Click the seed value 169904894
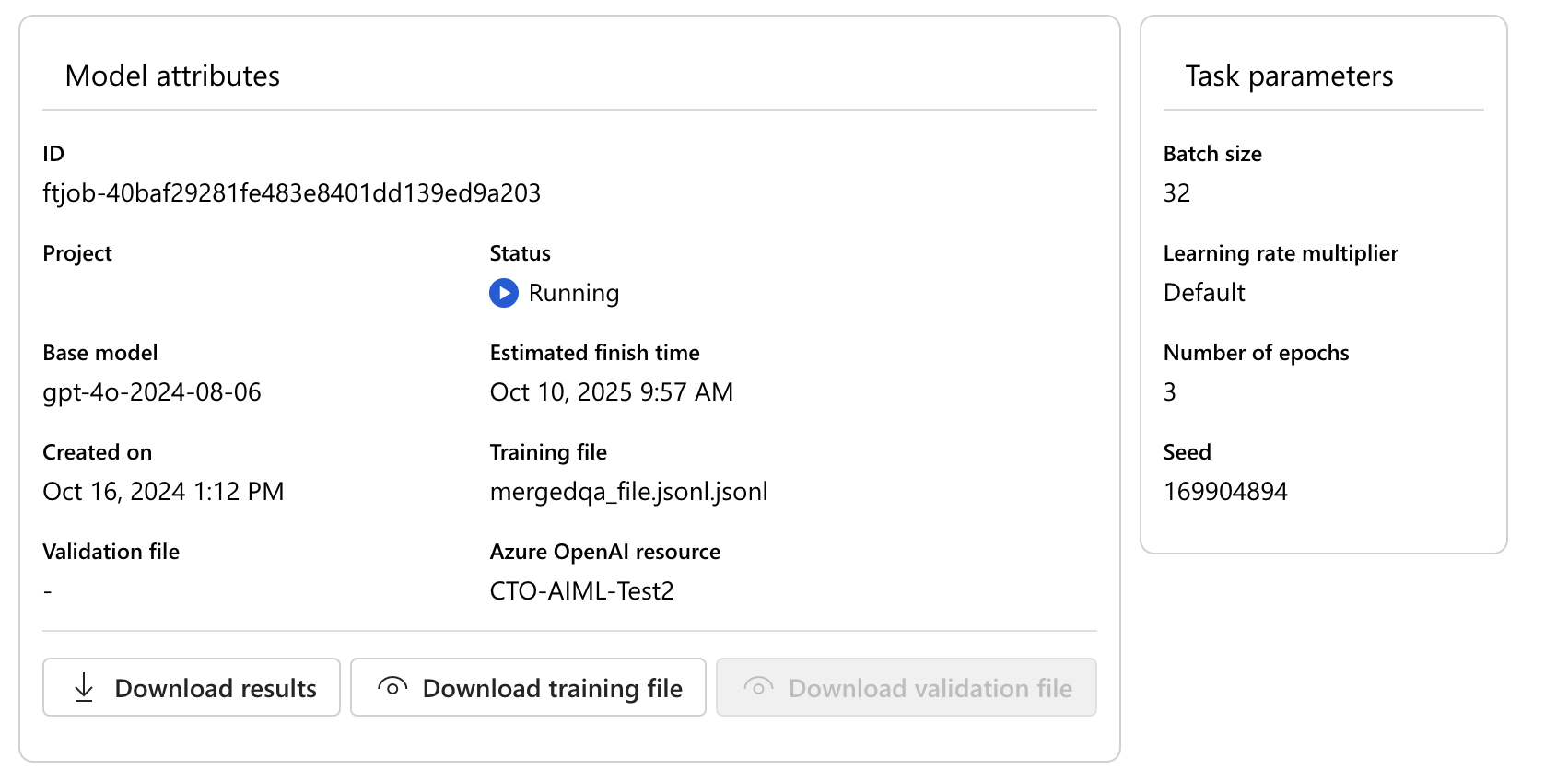 (x=1225, y=492)
